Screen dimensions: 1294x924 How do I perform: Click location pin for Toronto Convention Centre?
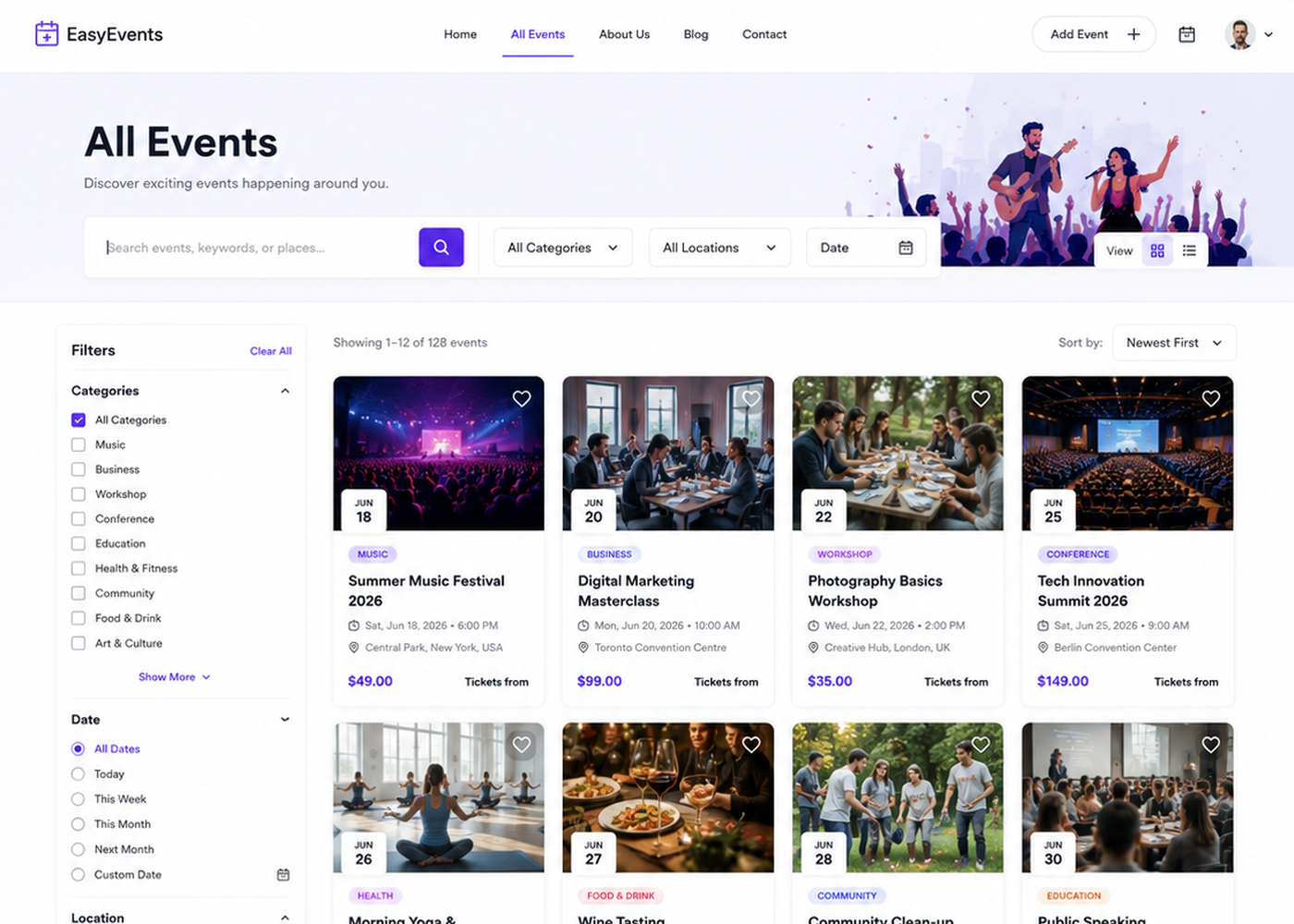[x=583, y=648]
